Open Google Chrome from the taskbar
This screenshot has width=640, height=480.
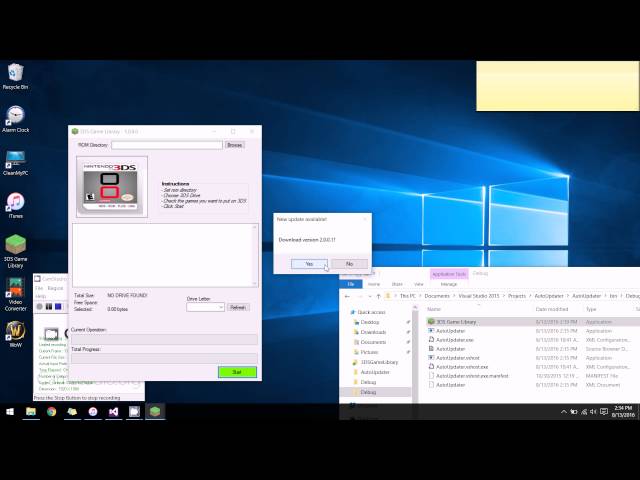(x=51, y=411)
